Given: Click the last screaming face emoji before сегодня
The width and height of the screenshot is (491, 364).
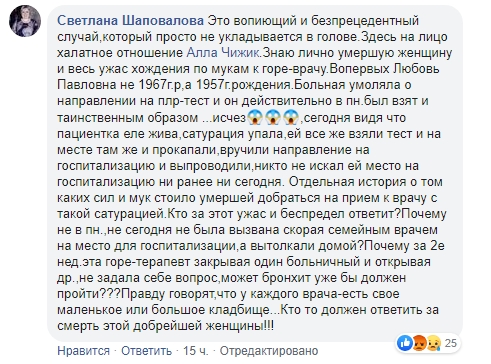Looking at the screenshot, I should (291, 117).
